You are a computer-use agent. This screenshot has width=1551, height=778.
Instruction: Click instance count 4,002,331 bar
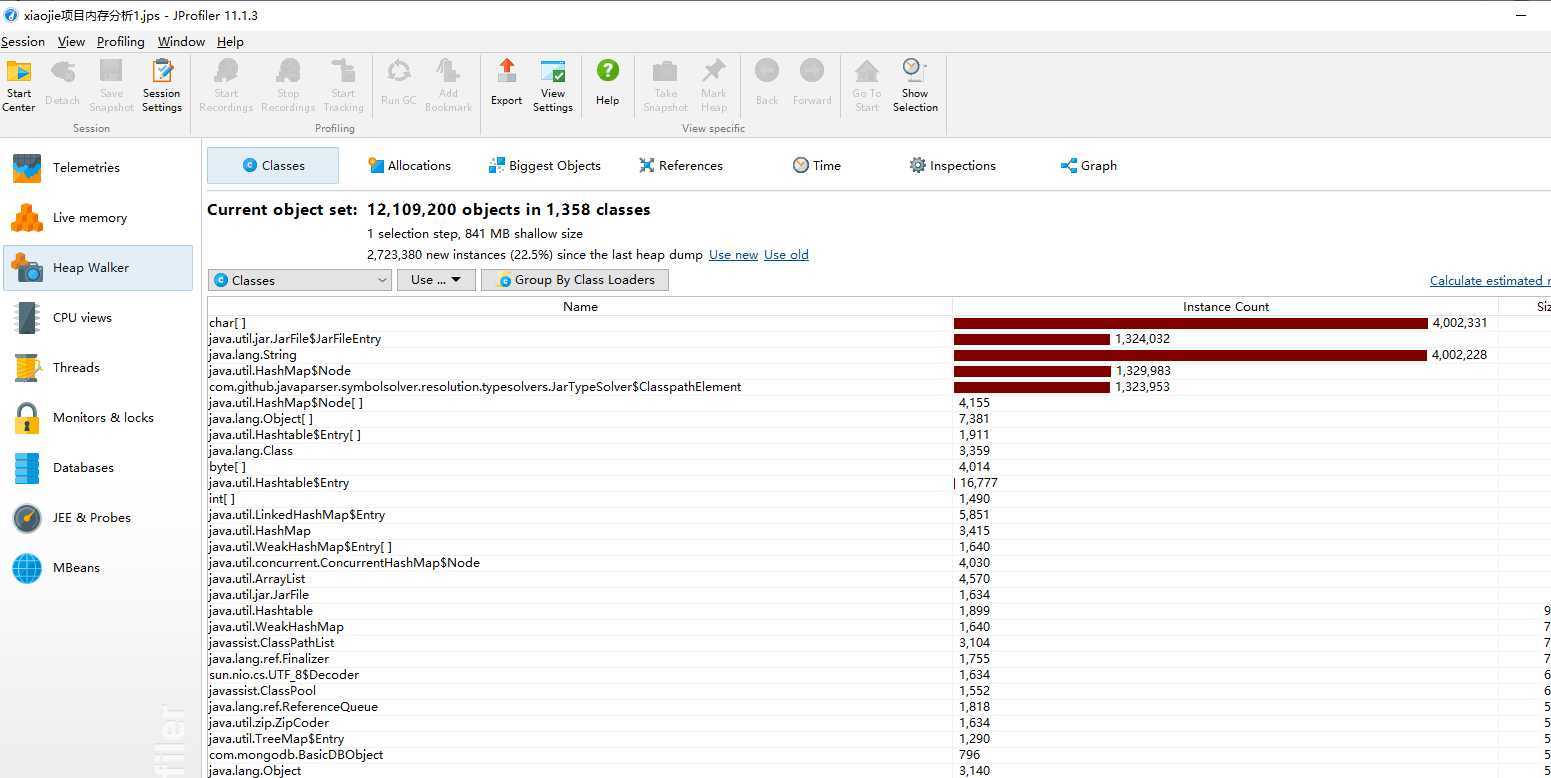tap(1191, 323)
